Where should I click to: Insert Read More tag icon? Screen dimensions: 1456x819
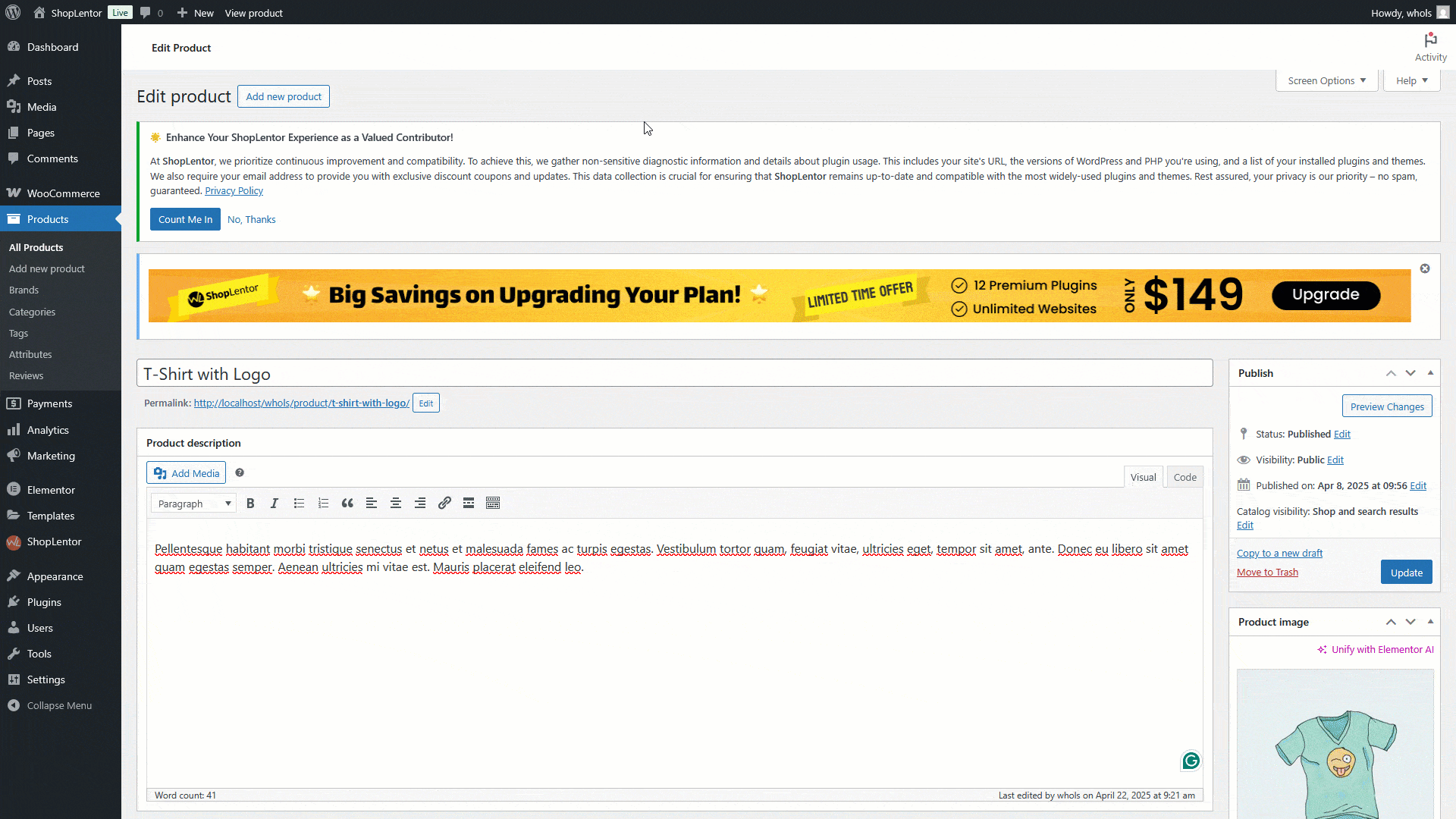pos(469,504)
